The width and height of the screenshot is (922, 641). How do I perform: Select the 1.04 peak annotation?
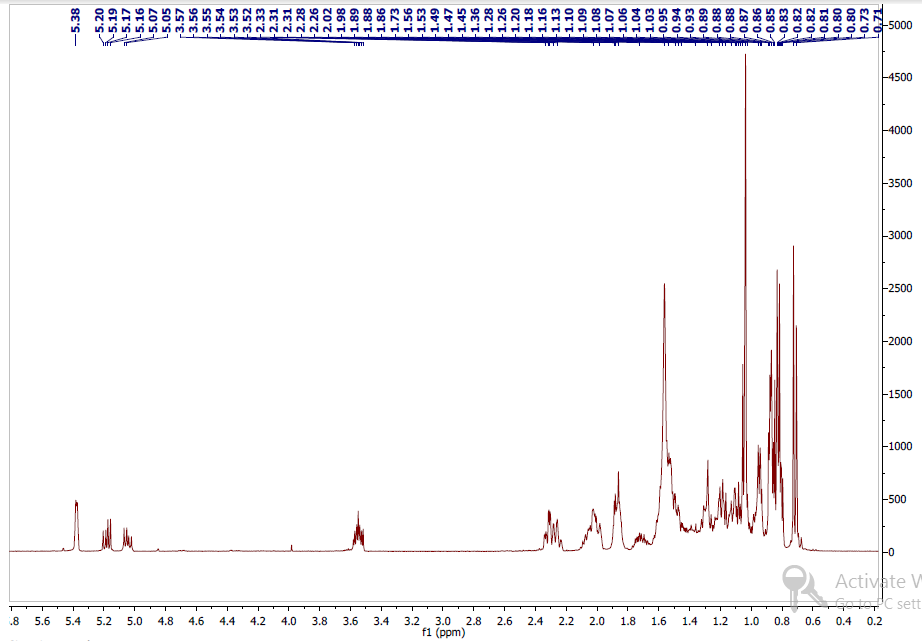[636, 21]
